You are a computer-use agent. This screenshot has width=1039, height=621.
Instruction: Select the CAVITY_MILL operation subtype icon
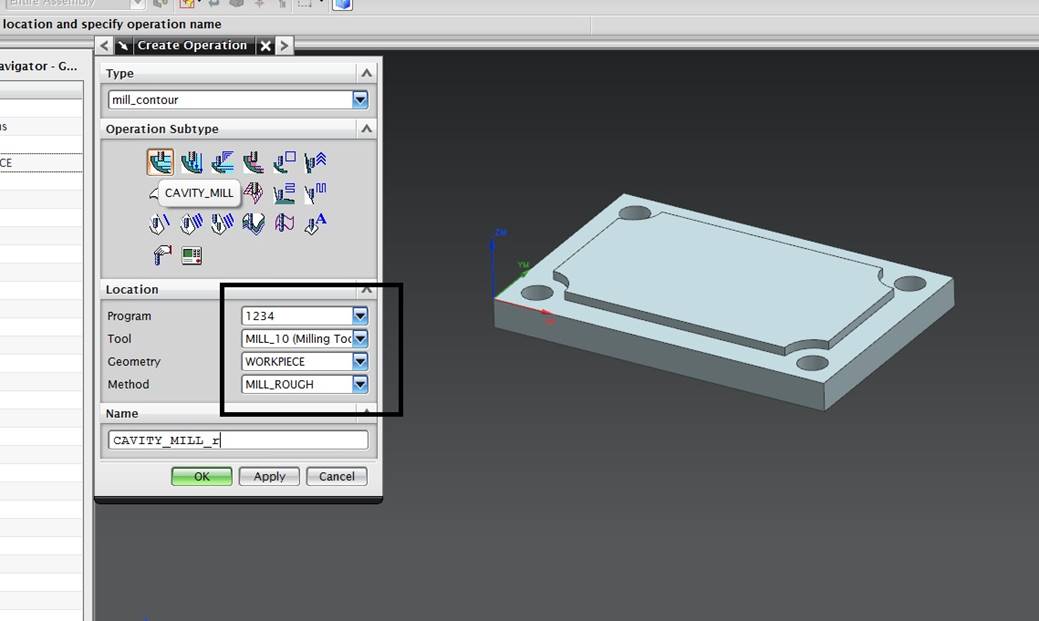coord(160,162)
